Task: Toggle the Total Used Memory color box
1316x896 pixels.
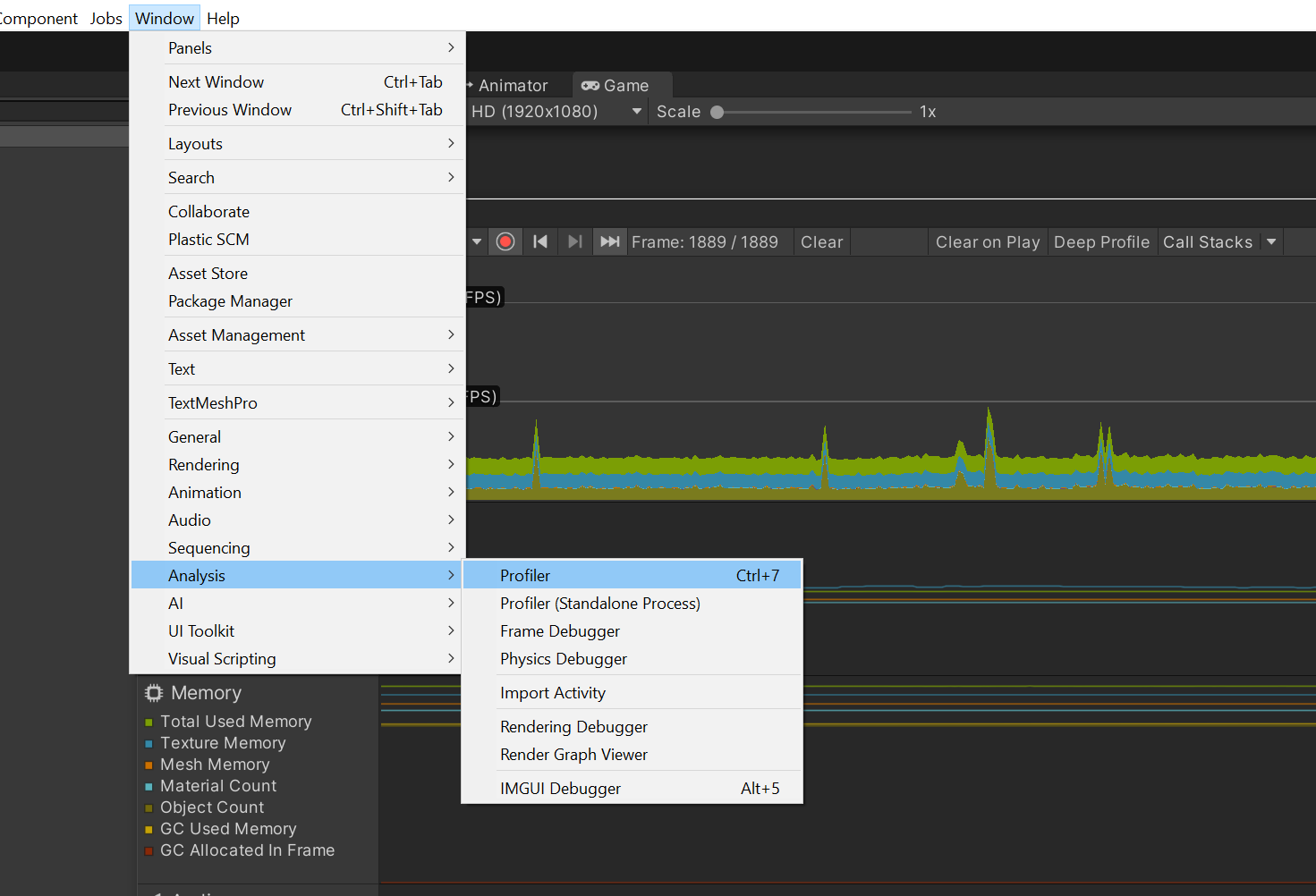Action: pos(149,723)
